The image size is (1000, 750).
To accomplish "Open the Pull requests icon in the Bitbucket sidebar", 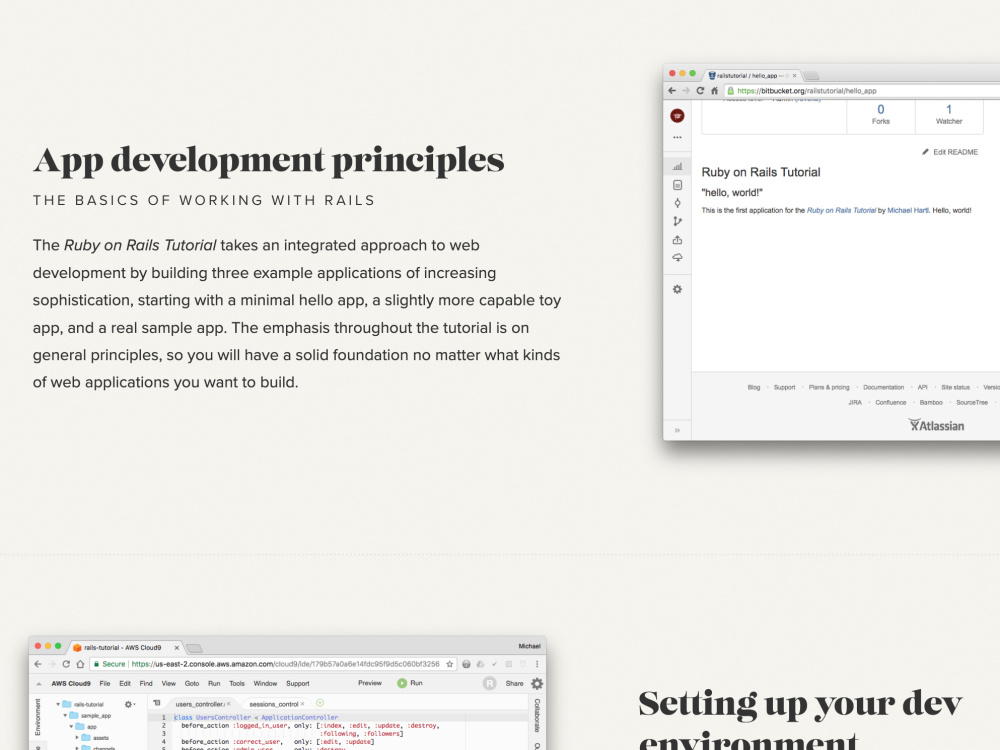I will tap(677, 240).
